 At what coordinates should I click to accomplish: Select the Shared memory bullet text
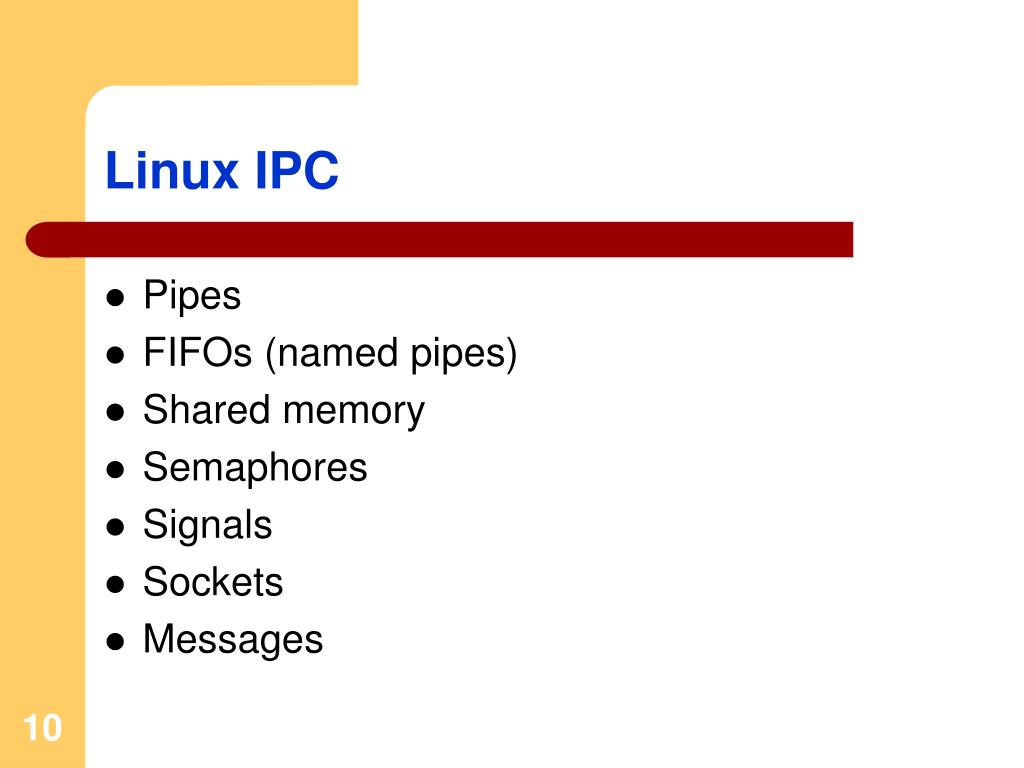click(283, 411)
